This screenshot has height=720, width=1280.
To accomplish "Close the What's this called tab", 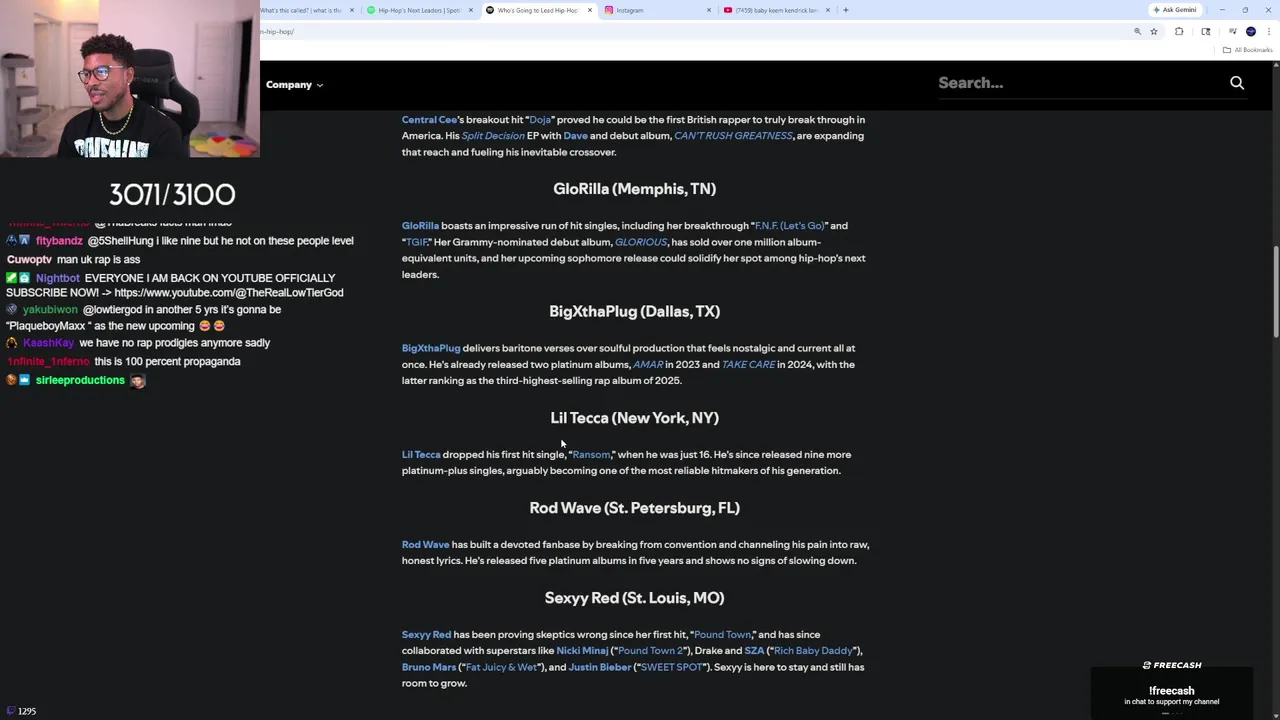I will (351, 10).
